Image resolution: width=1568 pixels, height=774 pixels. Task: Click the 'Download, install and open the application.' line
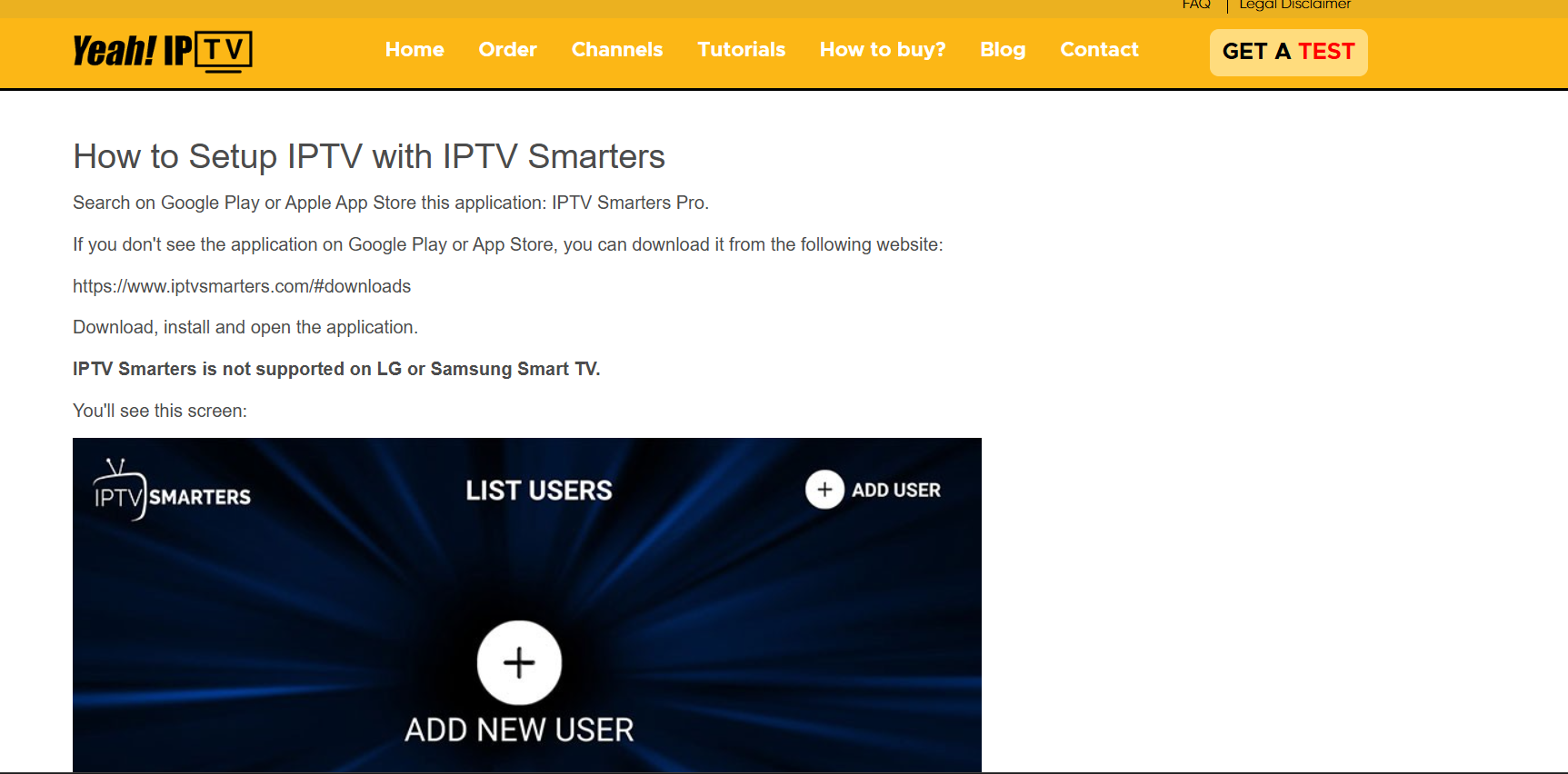[x=245, y=327]
